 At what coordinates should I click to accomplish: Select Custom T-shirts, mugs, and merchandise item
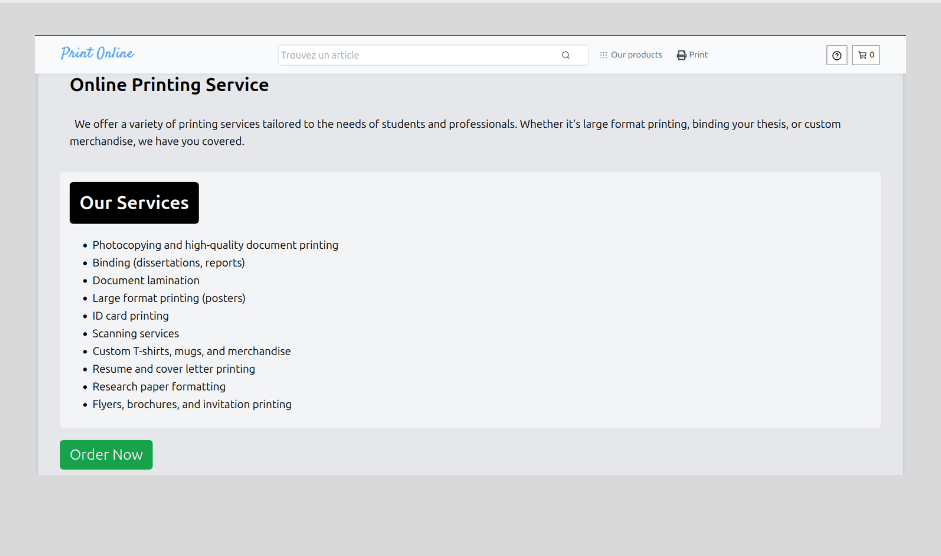191,352
